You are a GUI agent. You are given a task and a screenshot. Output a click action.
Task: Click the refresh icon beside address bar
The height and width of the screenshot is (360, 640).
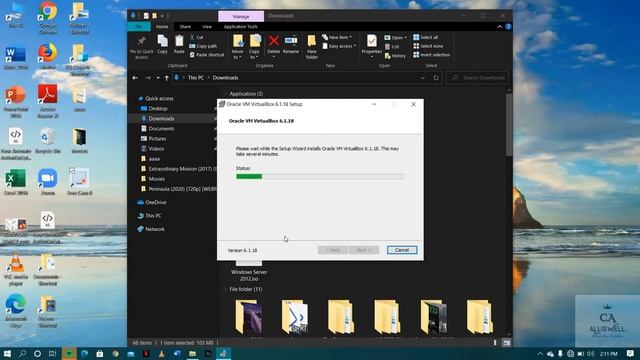436,78
